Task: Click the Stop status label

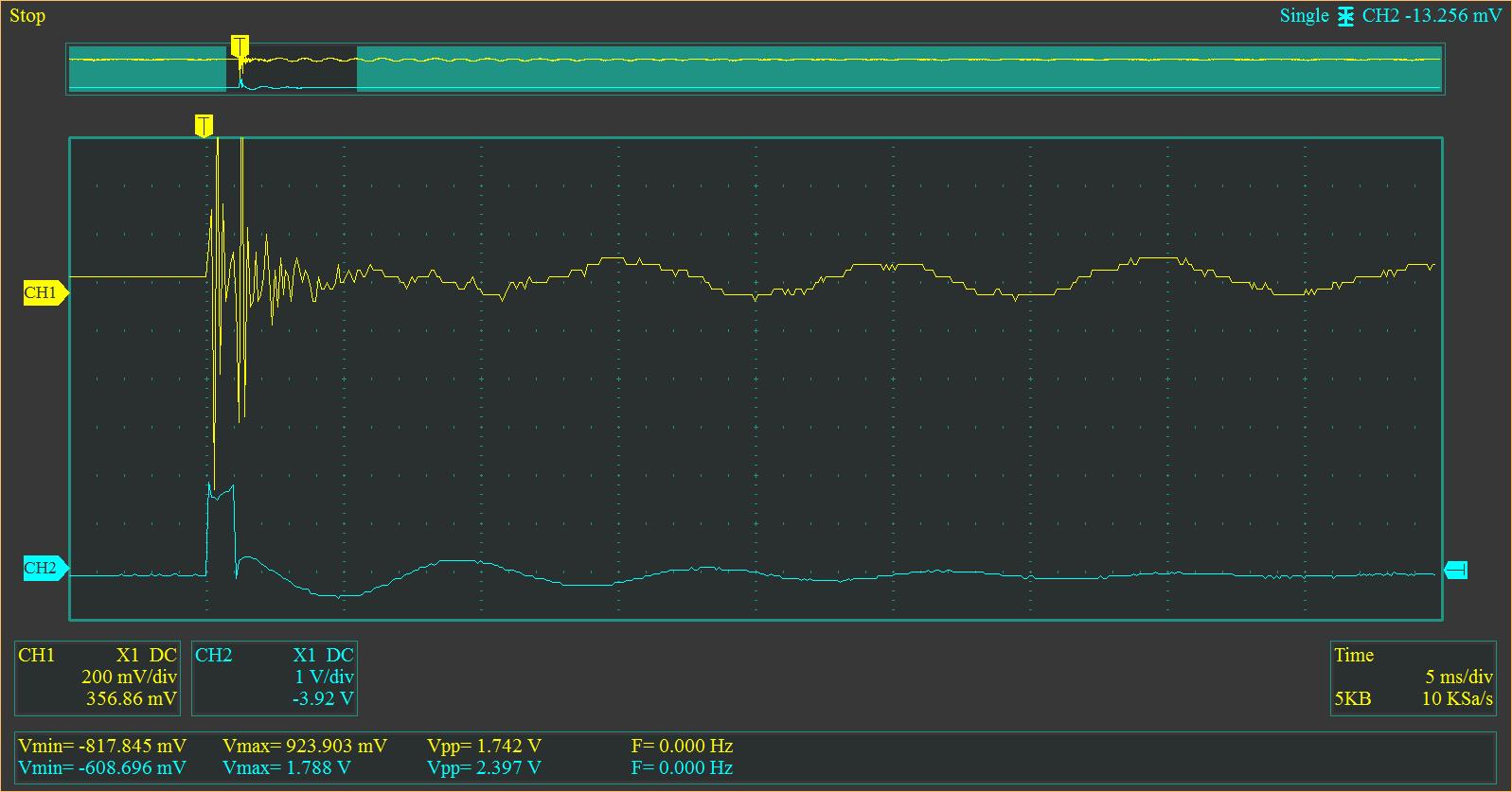Action: 27,16
